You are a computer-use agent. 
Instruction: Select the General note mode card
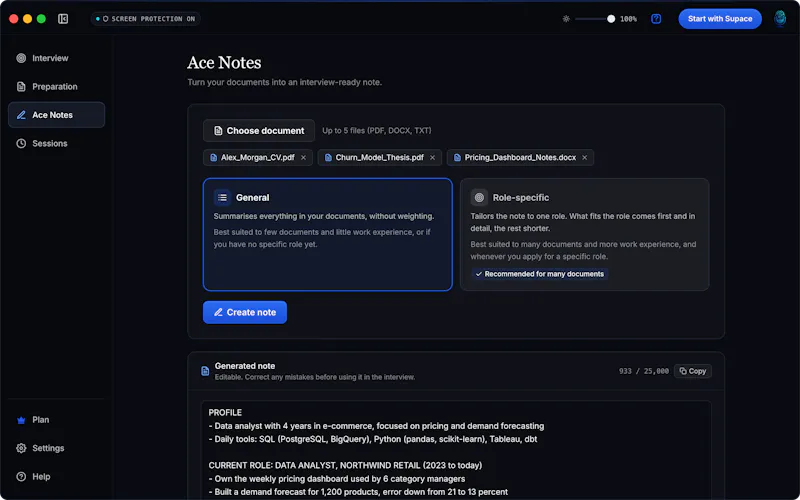click(x=328, y=234)
